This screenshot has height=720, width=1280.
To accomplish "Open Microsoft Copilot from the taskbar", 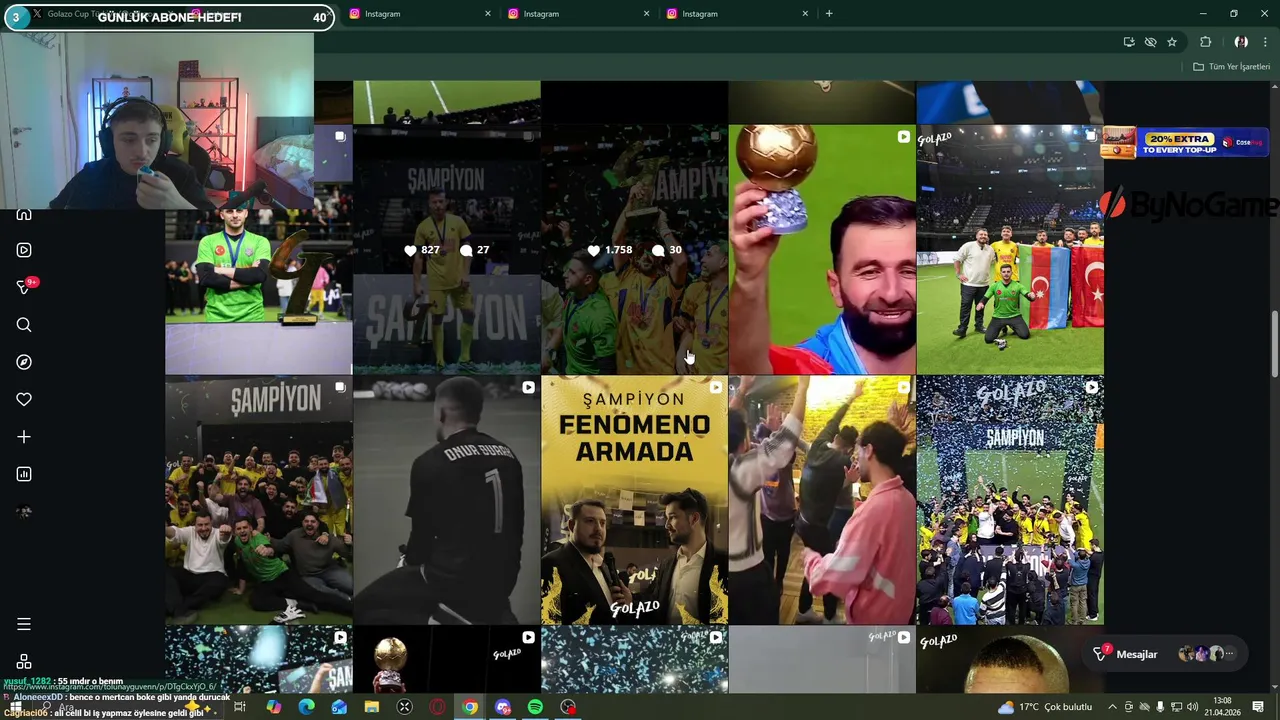I will pyautogui.click(x=273, y=707).
